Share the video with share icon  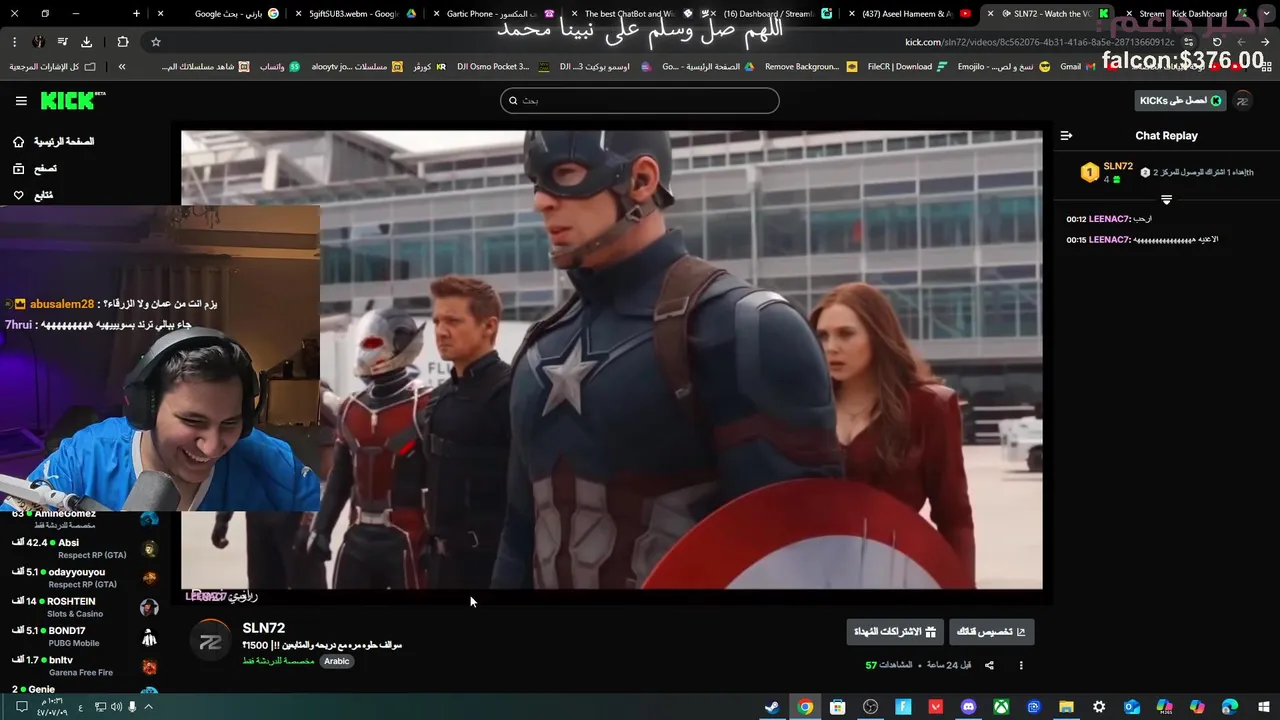(989, 665)
